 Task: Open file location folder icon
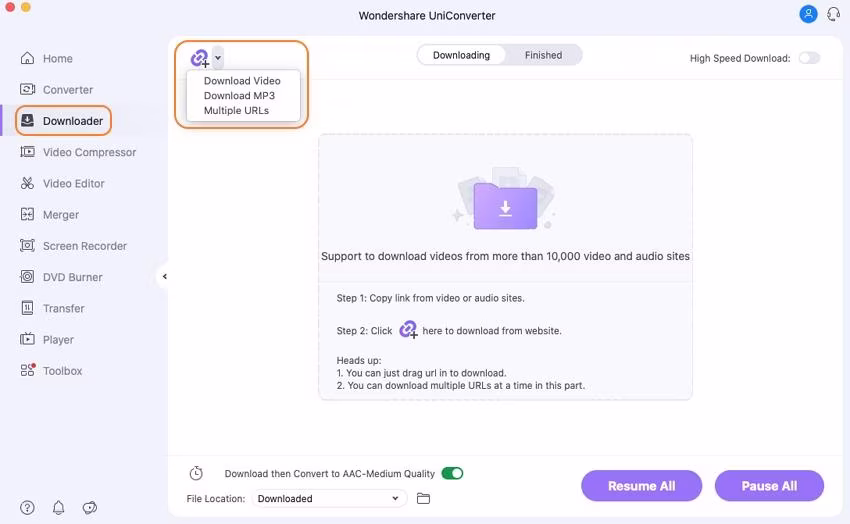coord(423,498)
